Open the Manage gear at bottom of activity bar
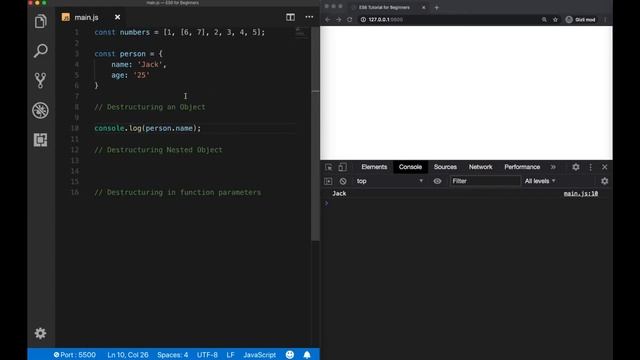Viewport: 640px width, 360px height. click(x=40, y=333)
